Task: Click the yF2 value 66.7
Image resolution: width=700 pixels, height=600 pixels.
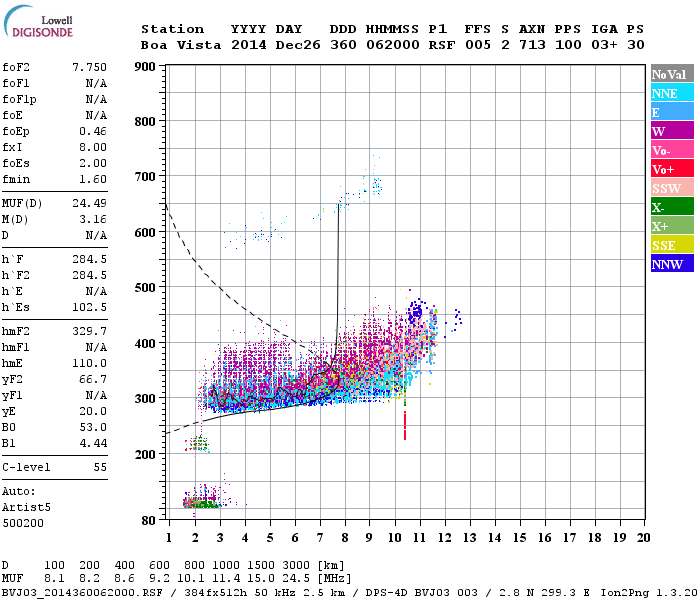Action: click(93, 379)
